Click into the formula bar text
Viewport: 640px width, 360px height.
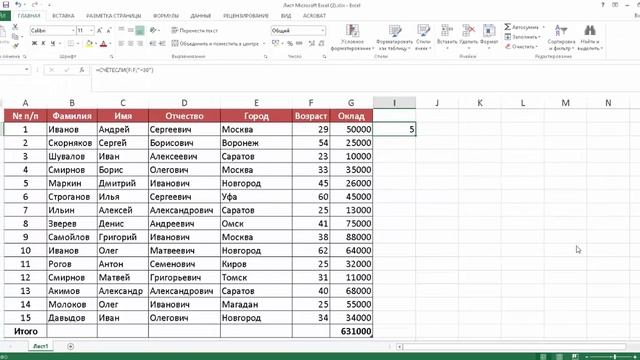point(124,70)
